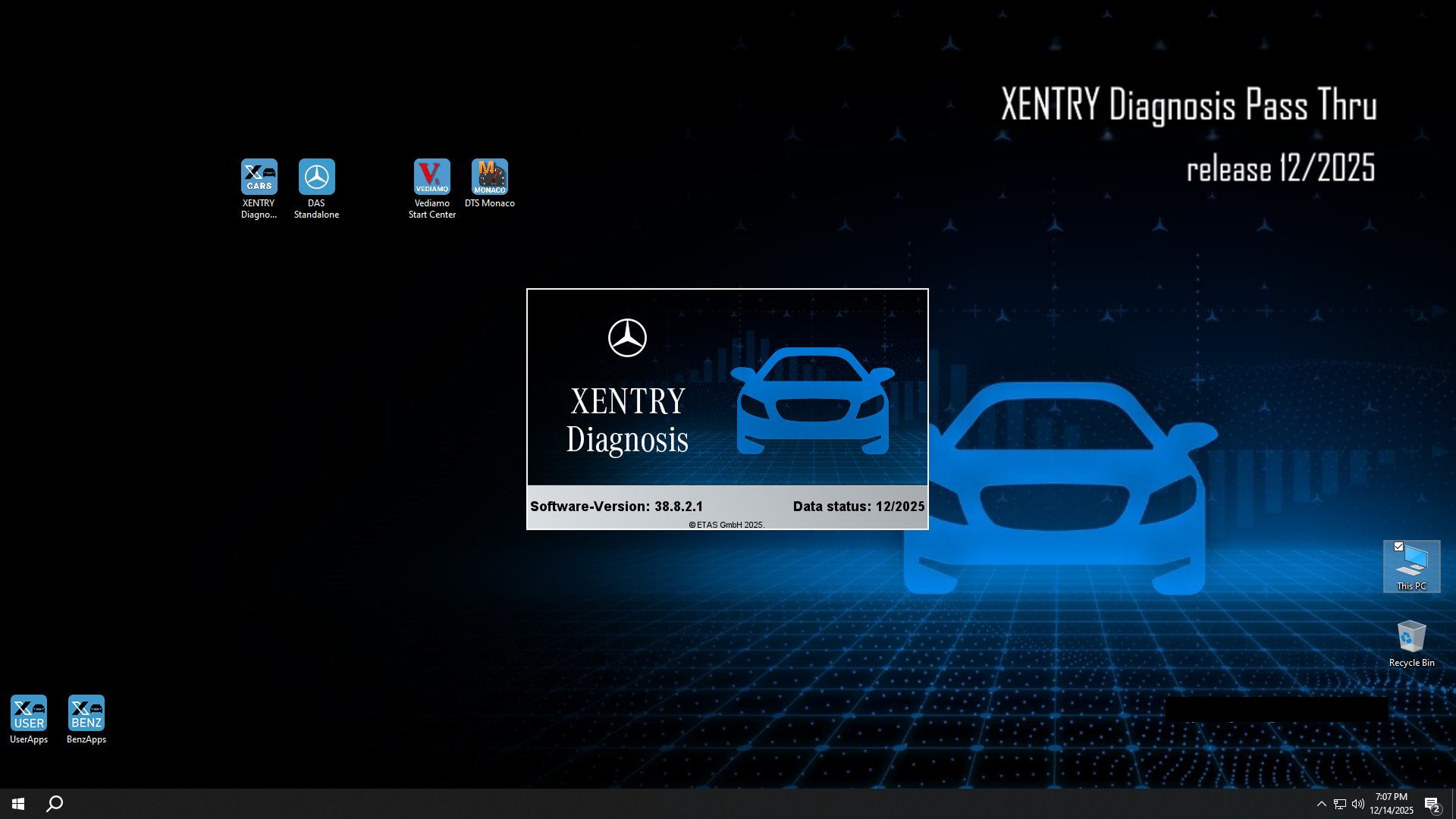Open the Recycle Bin
Screen dimensions: 1456x819
1410,639
